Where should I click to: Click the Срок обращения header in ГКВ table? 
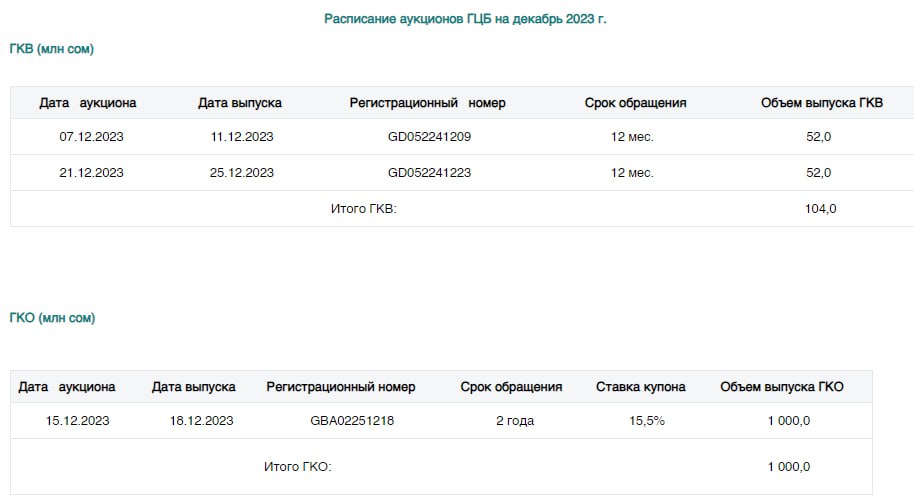pos(635,103)
